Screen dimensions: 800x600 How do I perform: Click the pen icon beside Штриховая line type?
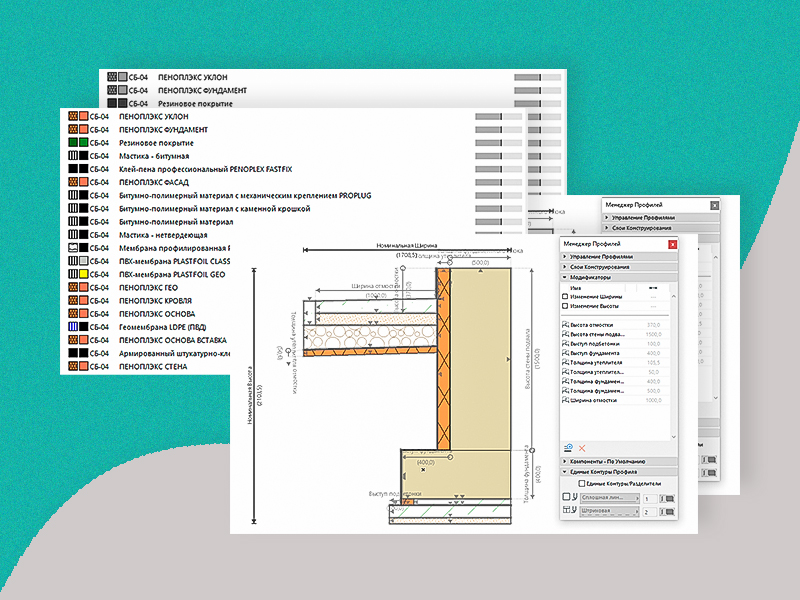coord(668,511)
